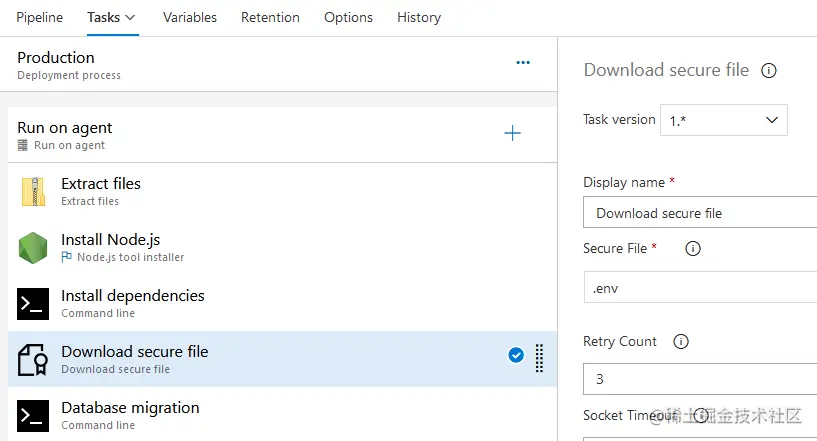Select the Extract files task
The image size is (817, 441).
[282, 191]
